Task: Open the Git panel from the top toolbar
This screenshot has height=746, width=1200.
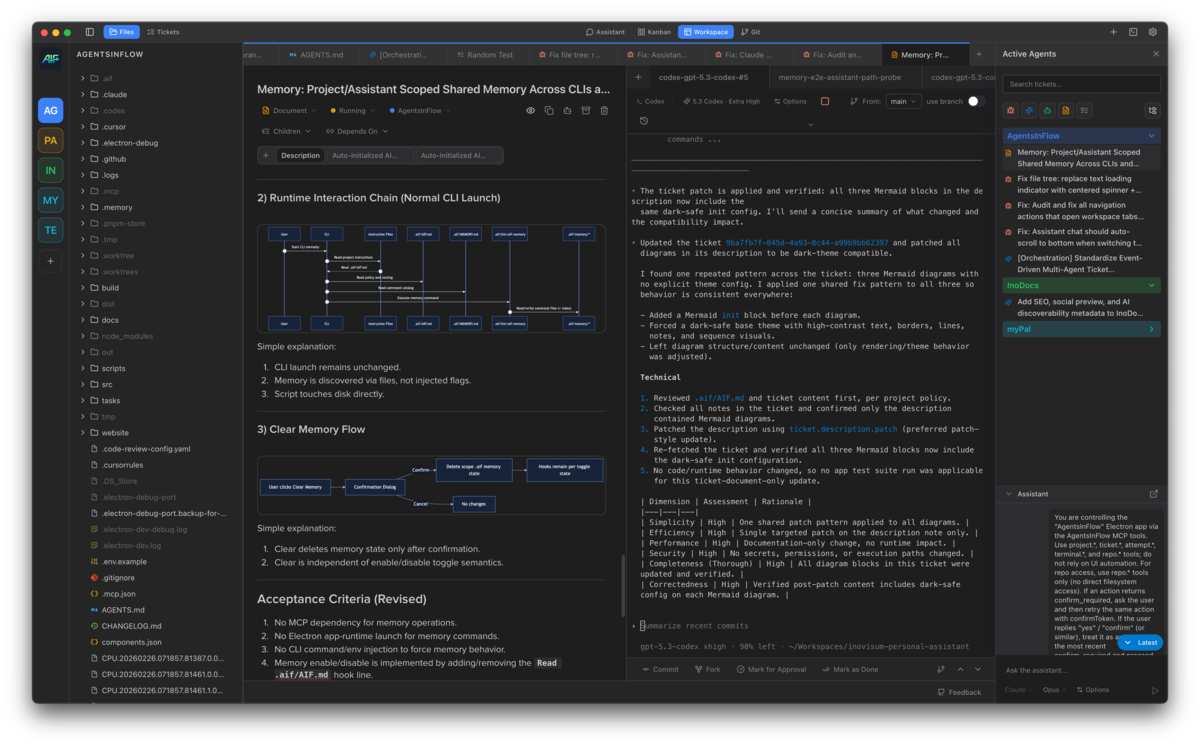Action: 750,31
